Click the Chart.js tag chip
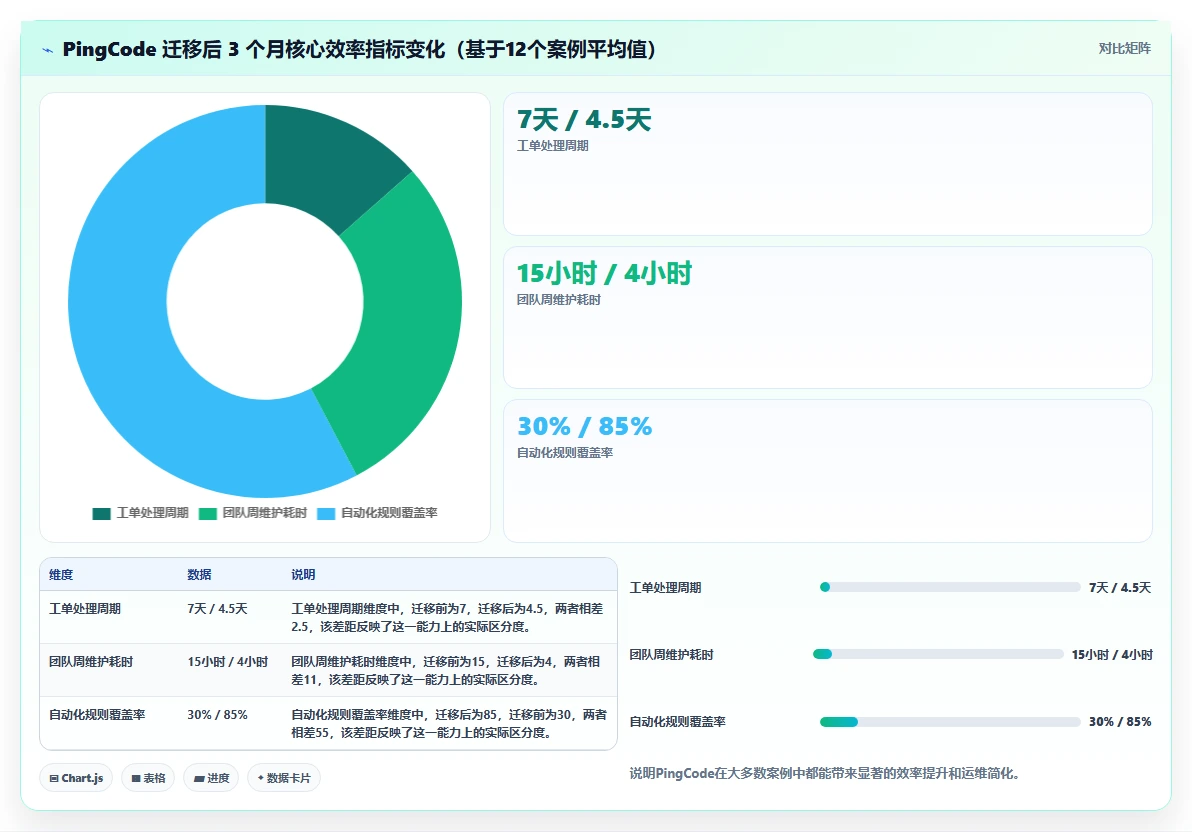Viewport: 1192px width, 832px height. pos(76,778)
